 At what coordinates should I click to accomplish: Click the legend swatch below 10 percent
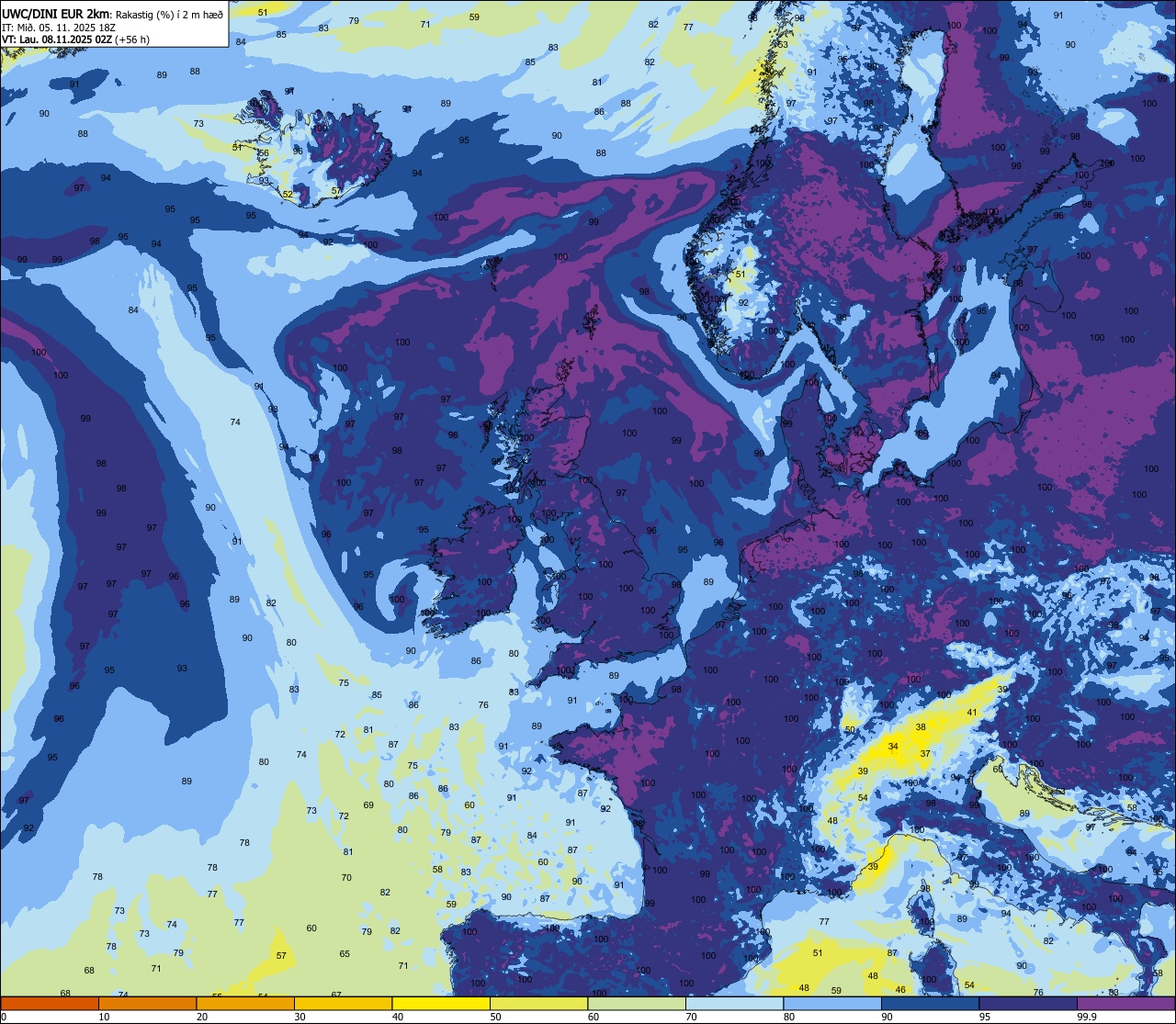51,1003
